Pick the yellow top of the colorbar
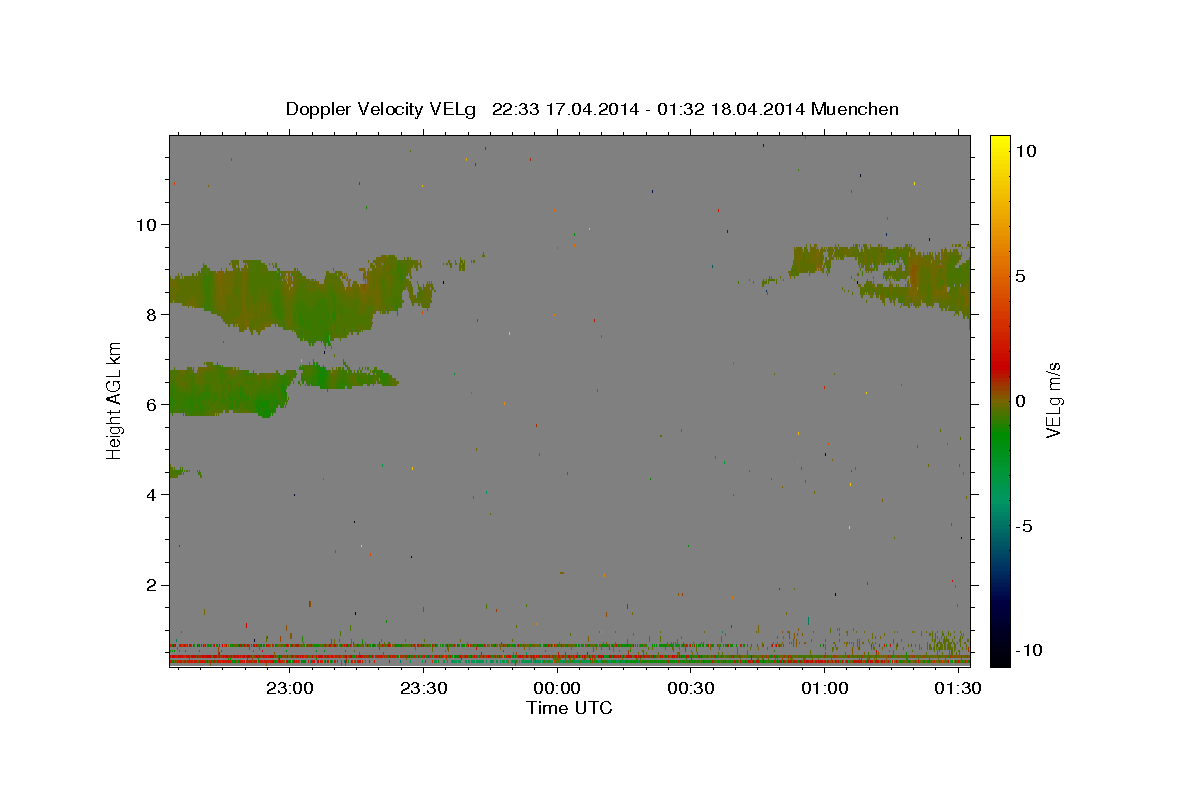Viewport: 1200px width, 800px height. pos(999,145)
